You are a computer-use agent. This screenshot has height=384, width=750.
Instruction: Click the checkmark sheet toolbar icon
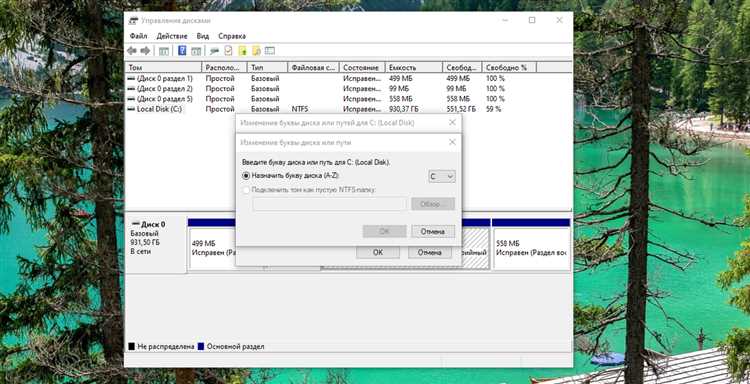coord(228,51)
